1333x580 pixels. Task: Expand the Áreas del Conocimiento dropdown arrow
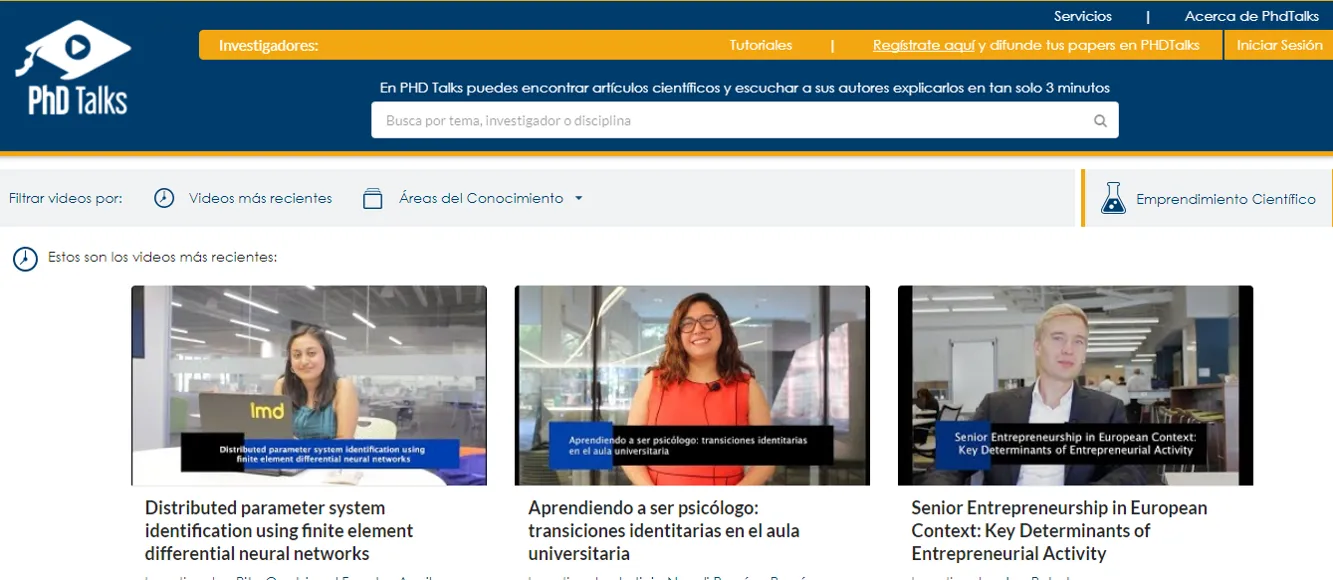pos(578,198)
